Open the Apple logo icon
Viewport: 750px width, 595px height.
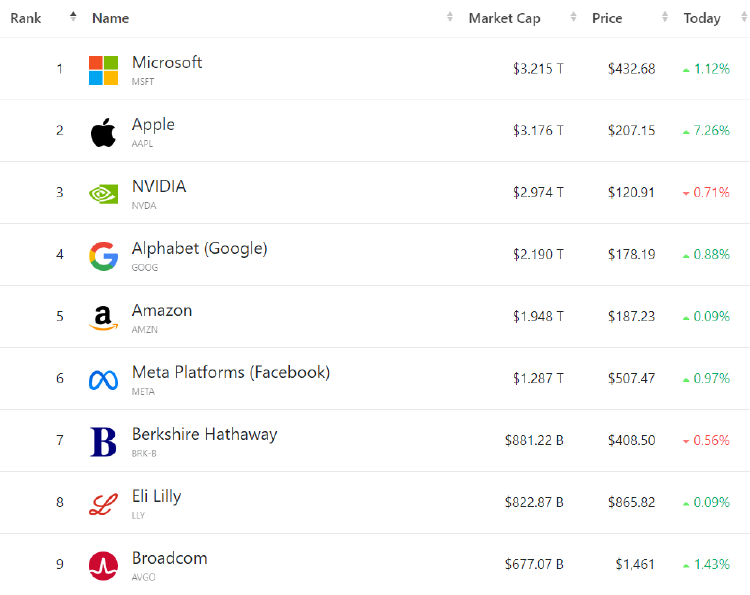103,132
